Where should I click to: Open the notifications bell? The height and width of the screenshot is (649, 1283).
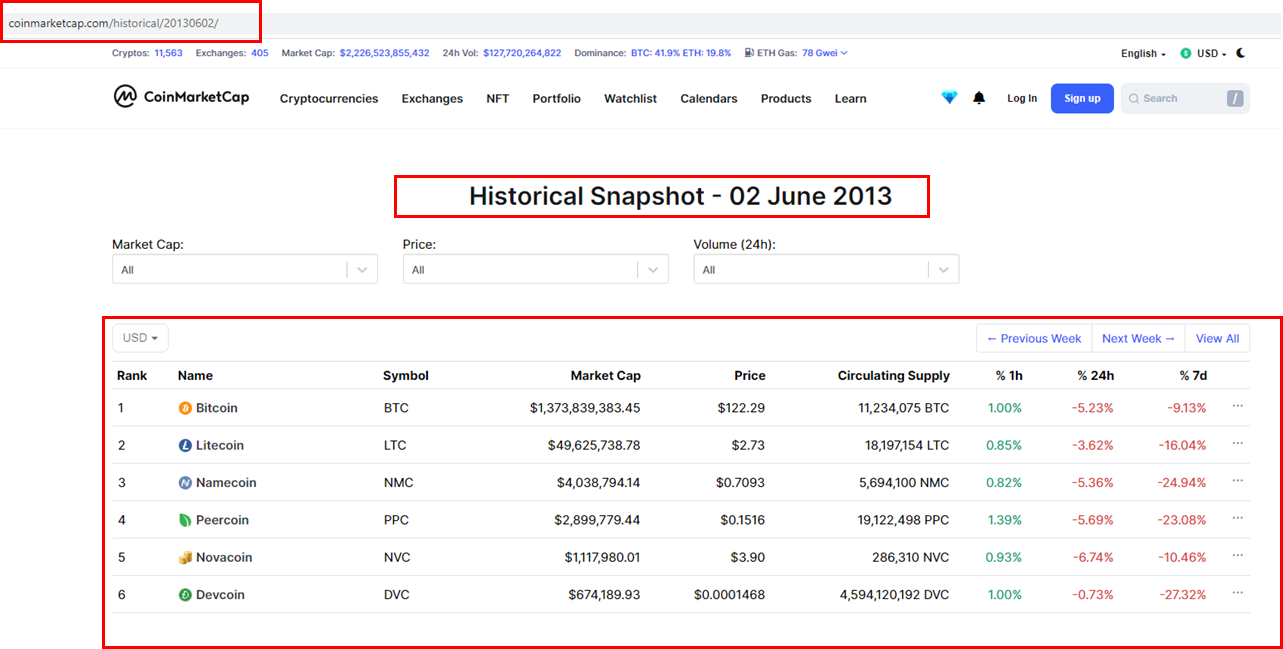[x=979, y=98]
